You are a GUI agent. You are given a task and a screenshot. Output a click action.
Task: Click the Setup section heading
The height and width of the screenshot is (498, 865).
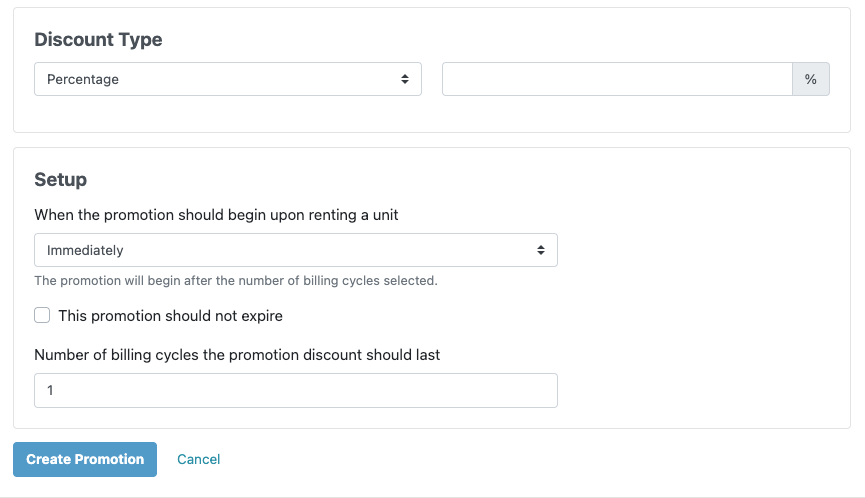60,180
